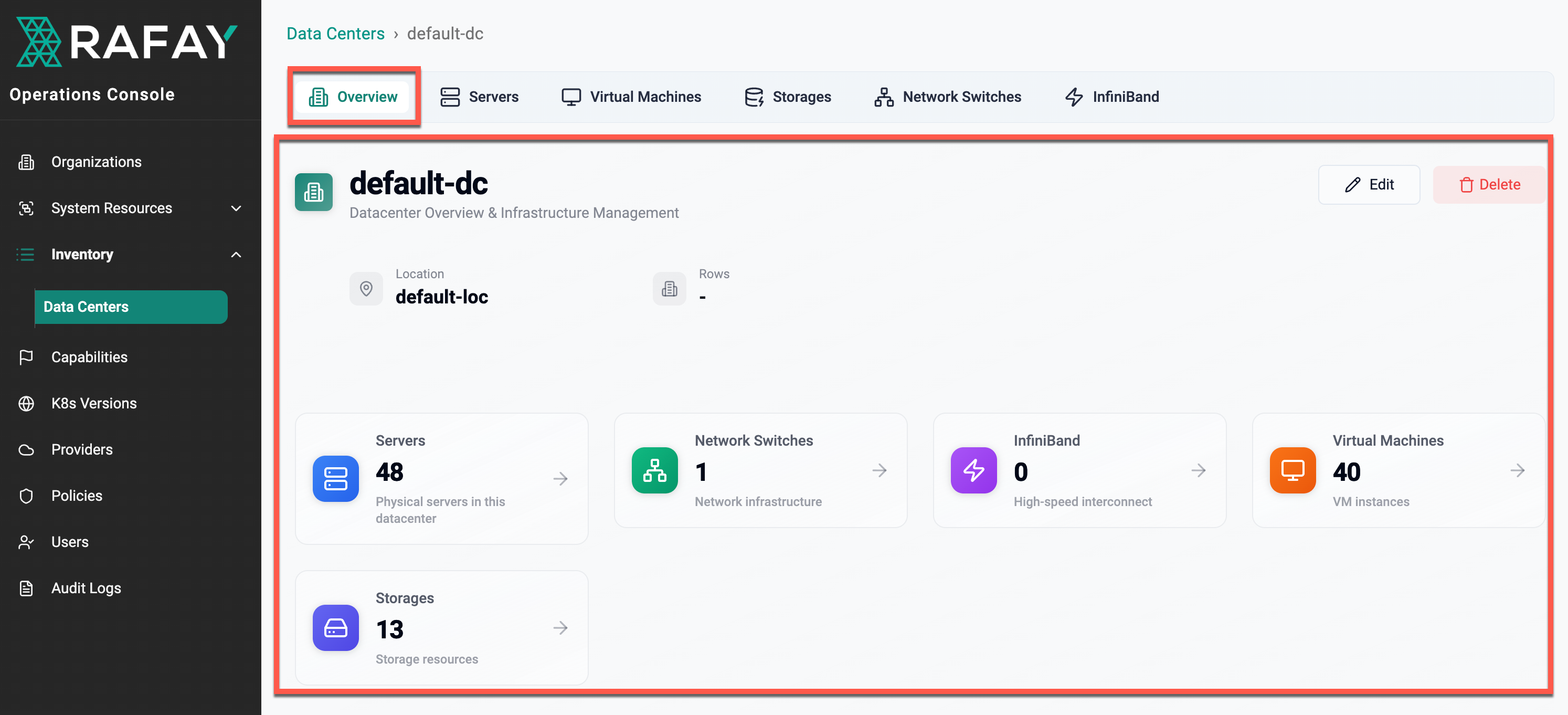Click the Storages drive icon on the card

click(335, 628)
